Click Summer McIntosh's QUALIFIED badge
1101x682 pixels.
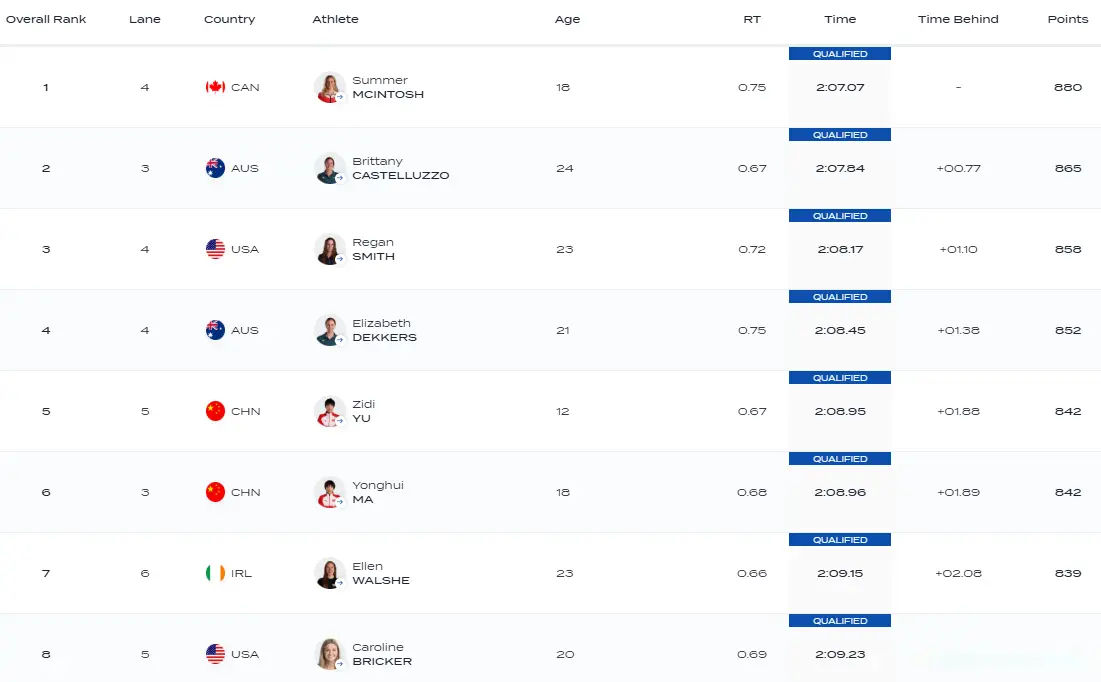tap(840, 54)
